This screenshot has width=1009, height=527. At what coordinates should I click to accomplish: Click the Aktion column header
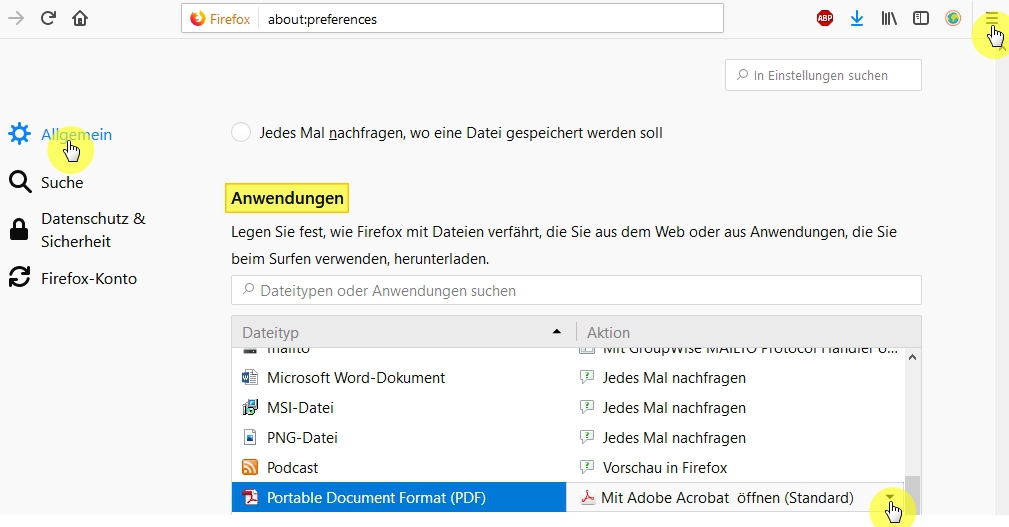[x=745, y=332]
